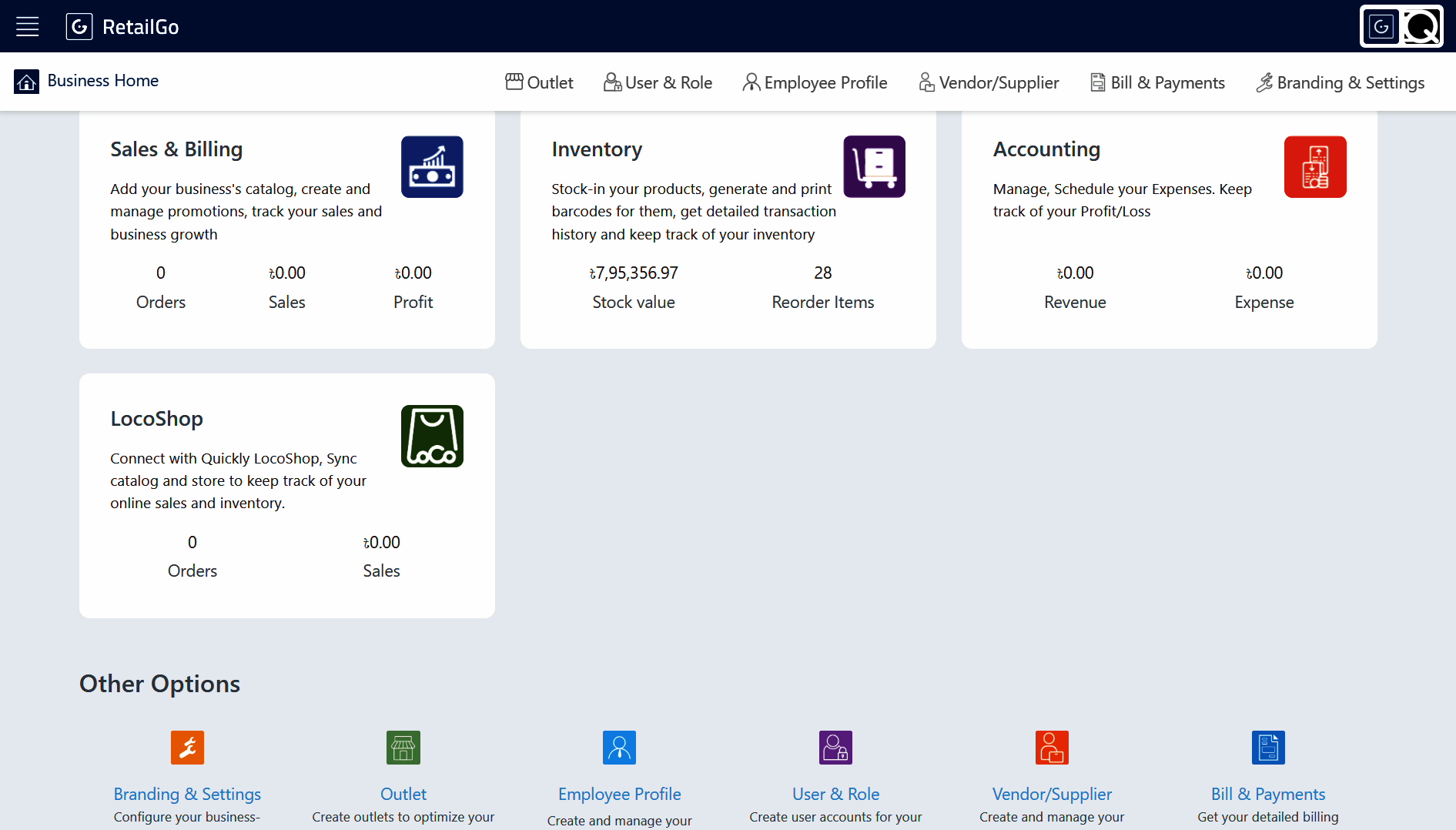Click the Business Home house icon
Viewport: 1456px width, 830px height.
27,82
